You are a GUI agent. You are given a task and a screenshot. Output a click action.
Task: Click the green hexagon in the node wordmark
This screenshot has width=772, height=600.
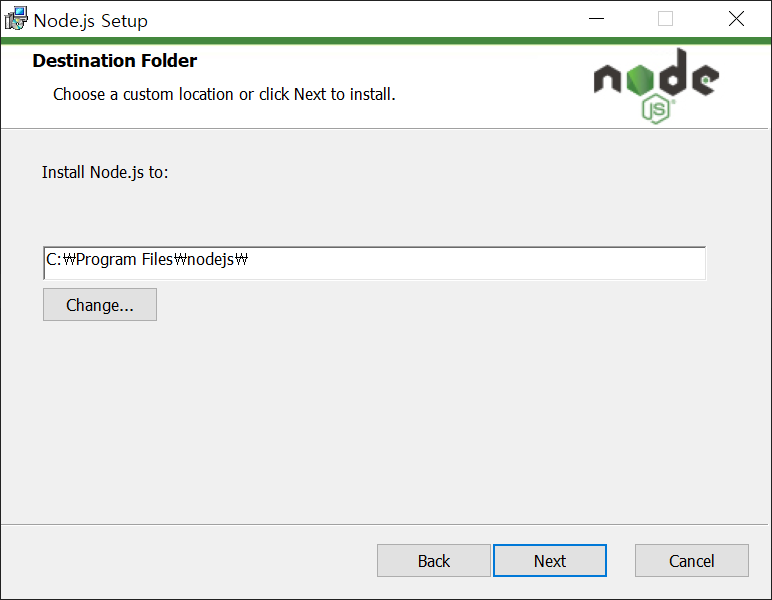coord(640,80)
